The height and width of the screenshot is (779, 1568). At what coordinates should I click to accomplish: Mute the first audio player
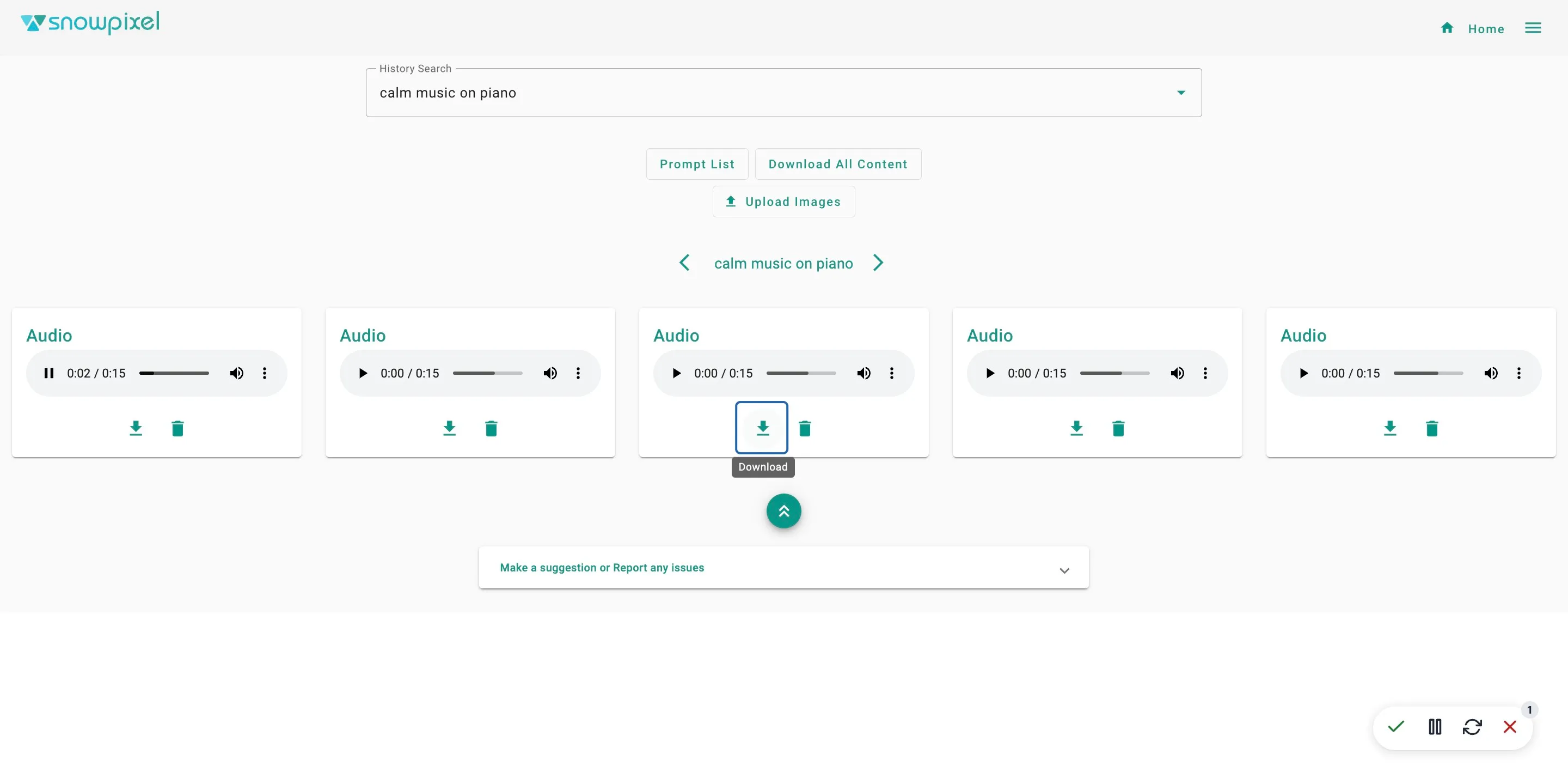237,373
